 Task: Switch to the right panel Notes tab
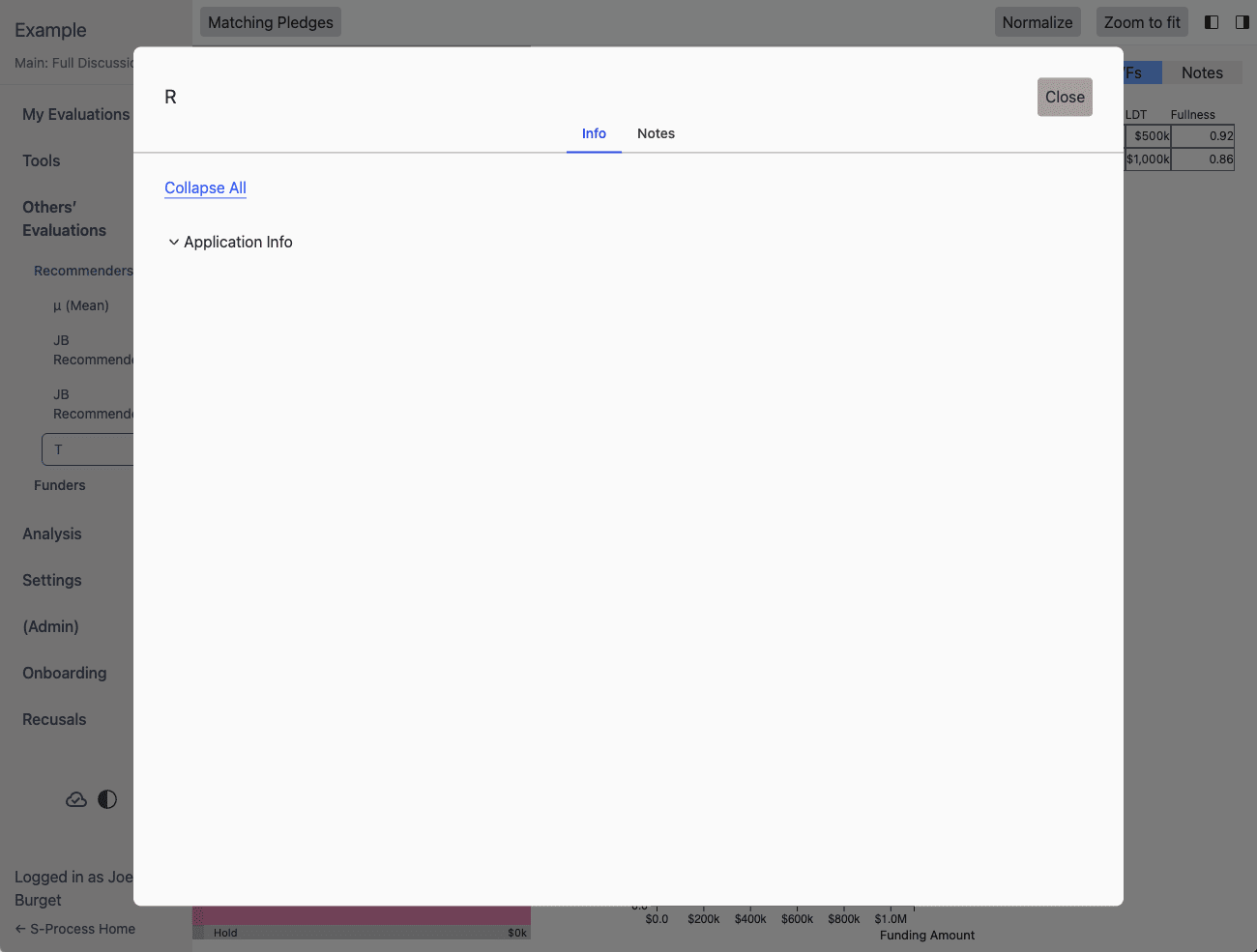(x=1202, y=72)
